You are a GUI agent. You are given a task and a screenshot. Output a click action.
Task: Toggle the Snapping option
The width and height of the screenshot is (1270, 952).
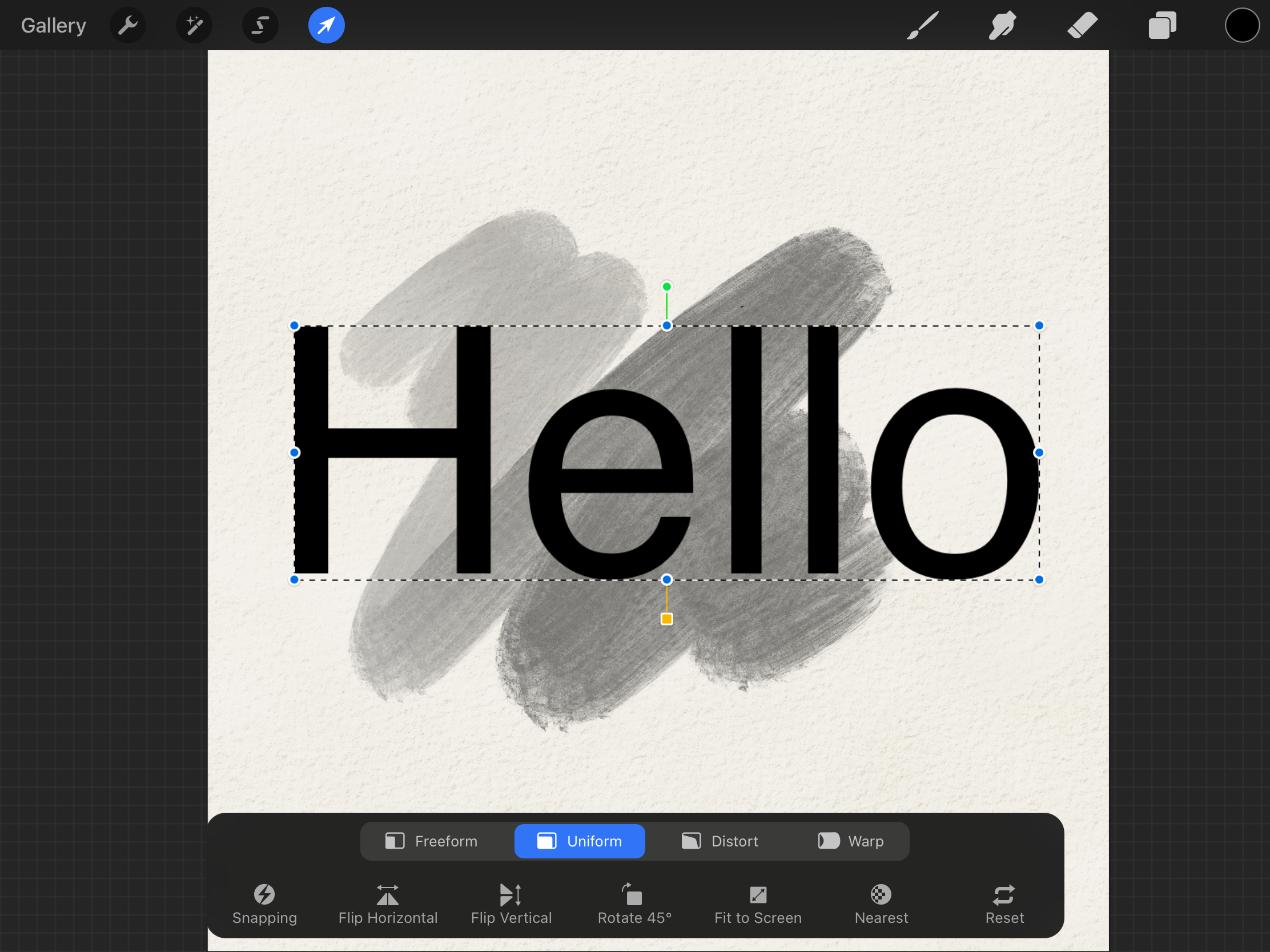coord(265,904)
